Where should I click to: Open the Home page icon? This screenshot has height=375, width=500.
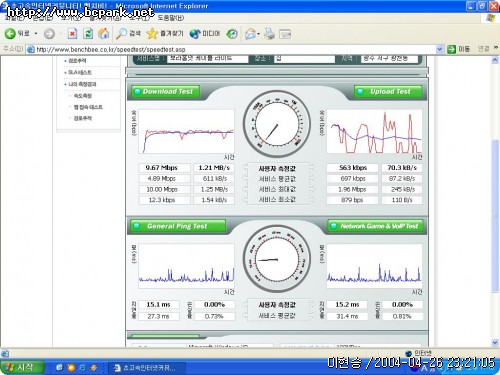104,33
